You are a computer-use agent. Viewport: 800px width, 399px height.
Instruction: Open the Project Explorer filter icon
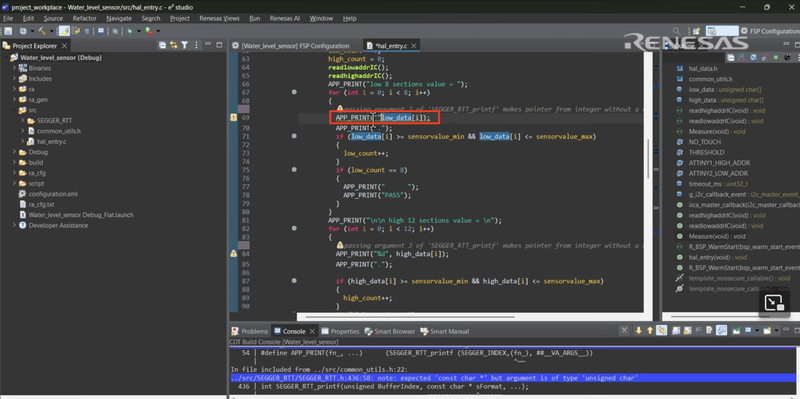pos(185,45)
